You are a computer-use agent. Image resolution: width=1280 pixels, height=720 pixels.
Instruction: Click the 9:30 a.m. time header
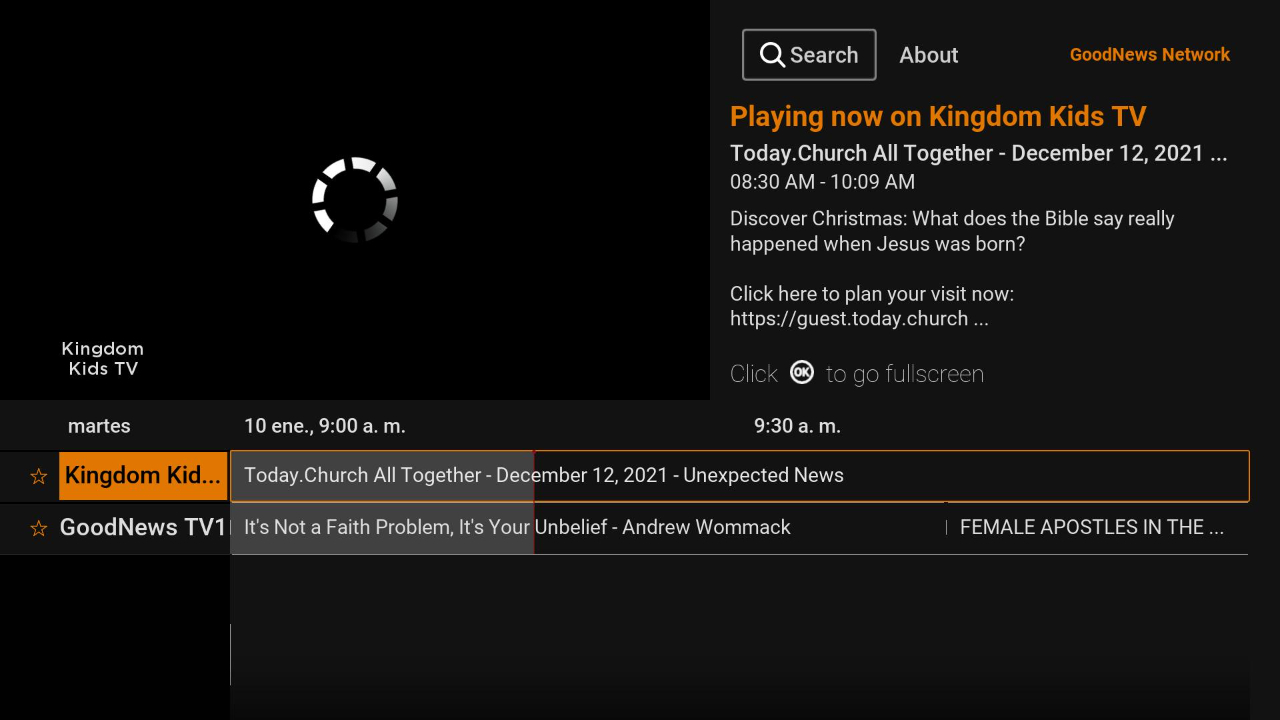[x=797, y=426]
